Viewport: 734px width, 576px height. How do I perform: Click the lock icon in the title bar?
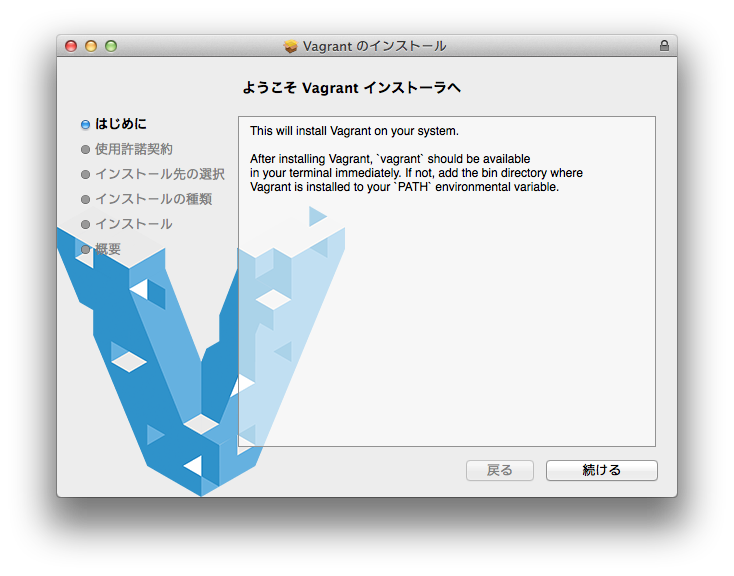point(664,46)
